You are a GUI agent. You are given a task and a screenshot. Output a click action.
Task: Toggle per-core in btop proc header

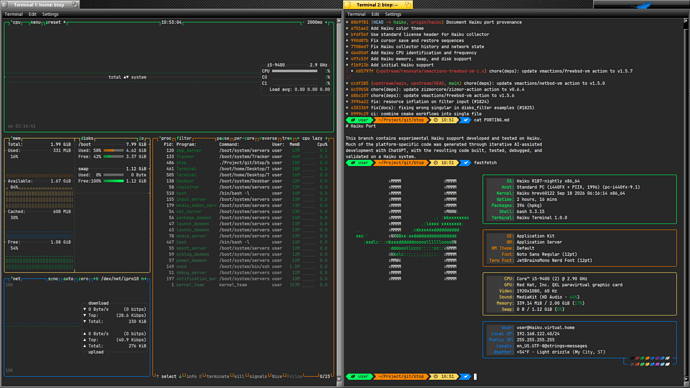pyautogui.click(x=244, y=138)
